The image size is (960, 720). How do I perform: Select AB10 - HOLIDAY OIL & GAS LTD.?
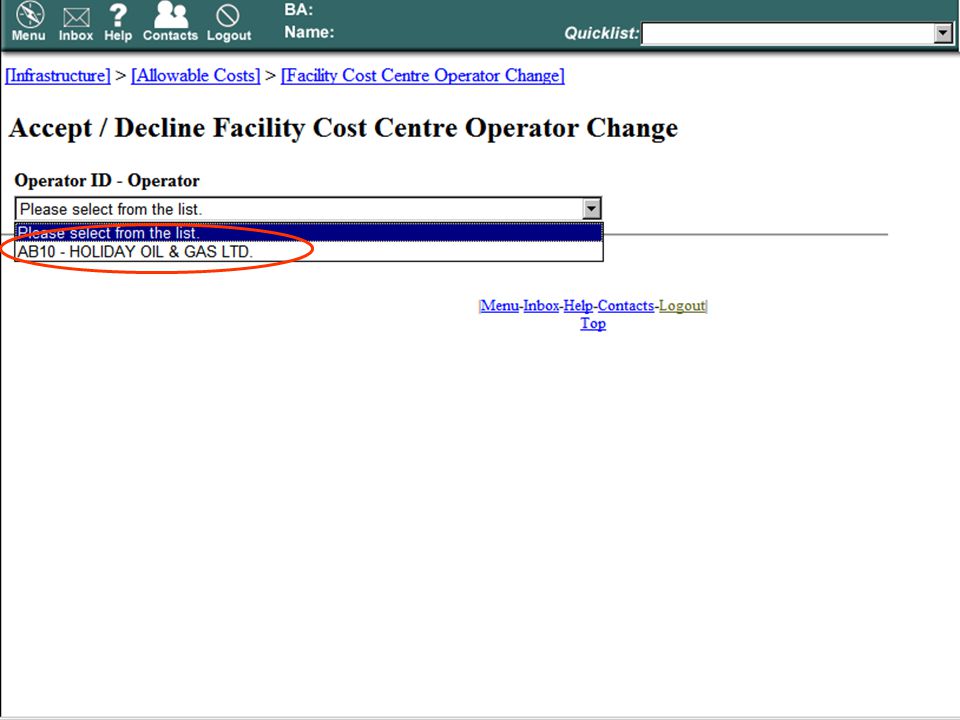point(309,252)
